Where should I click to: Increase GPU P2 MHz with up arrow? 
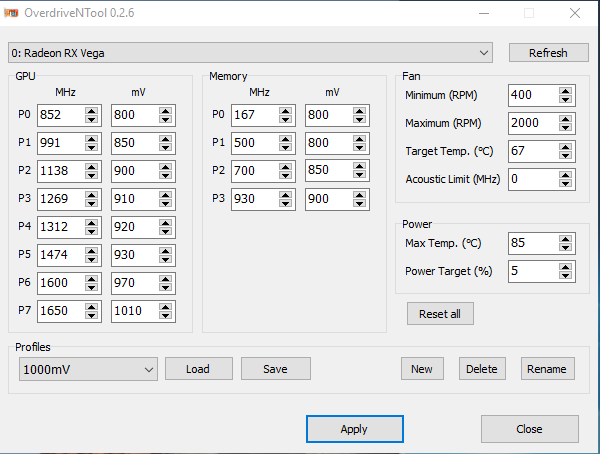91,167
